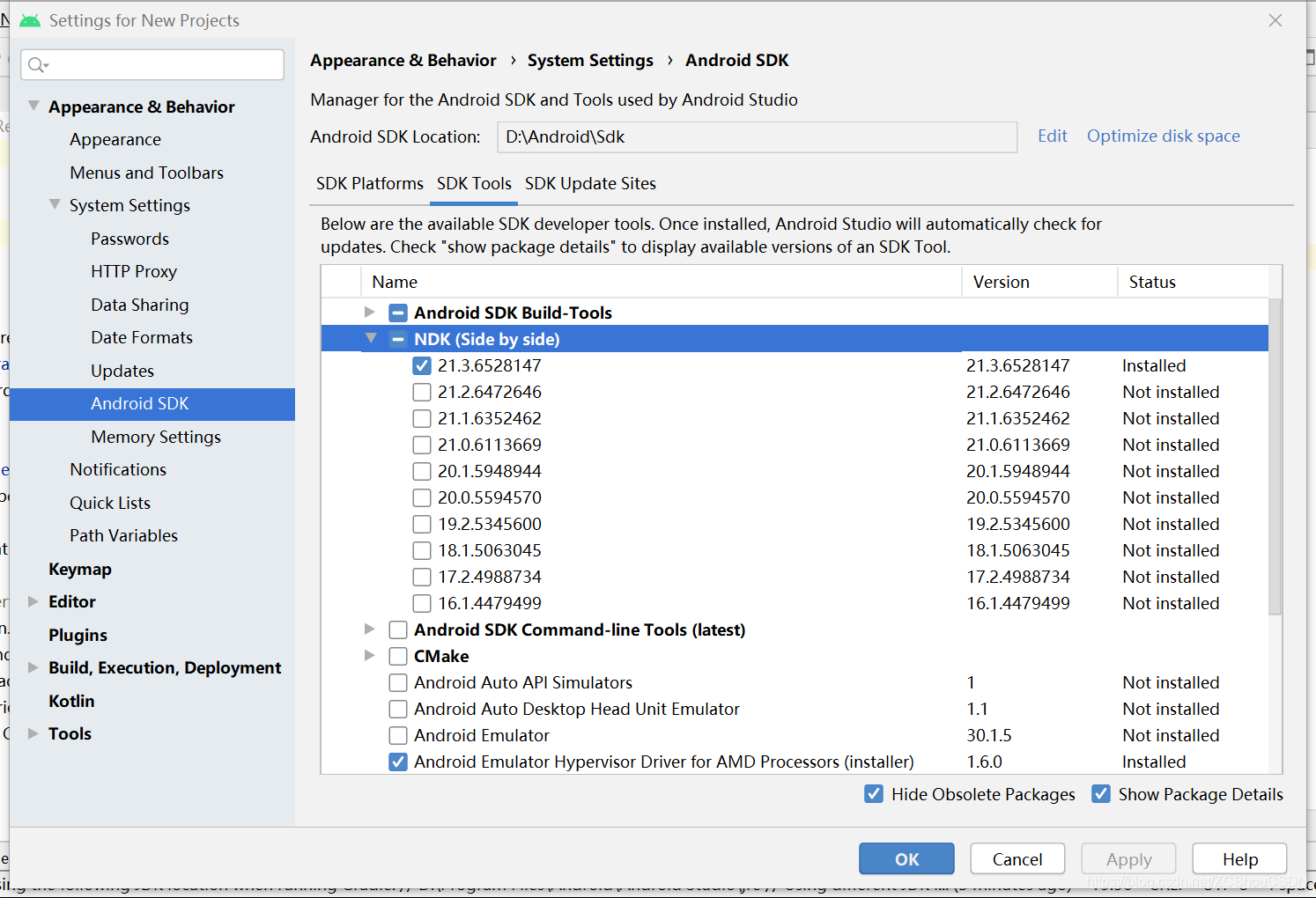Screen dimensions: 1316x898
Task: Check NDK version 17.2.4988734
Action: point(422,577)
